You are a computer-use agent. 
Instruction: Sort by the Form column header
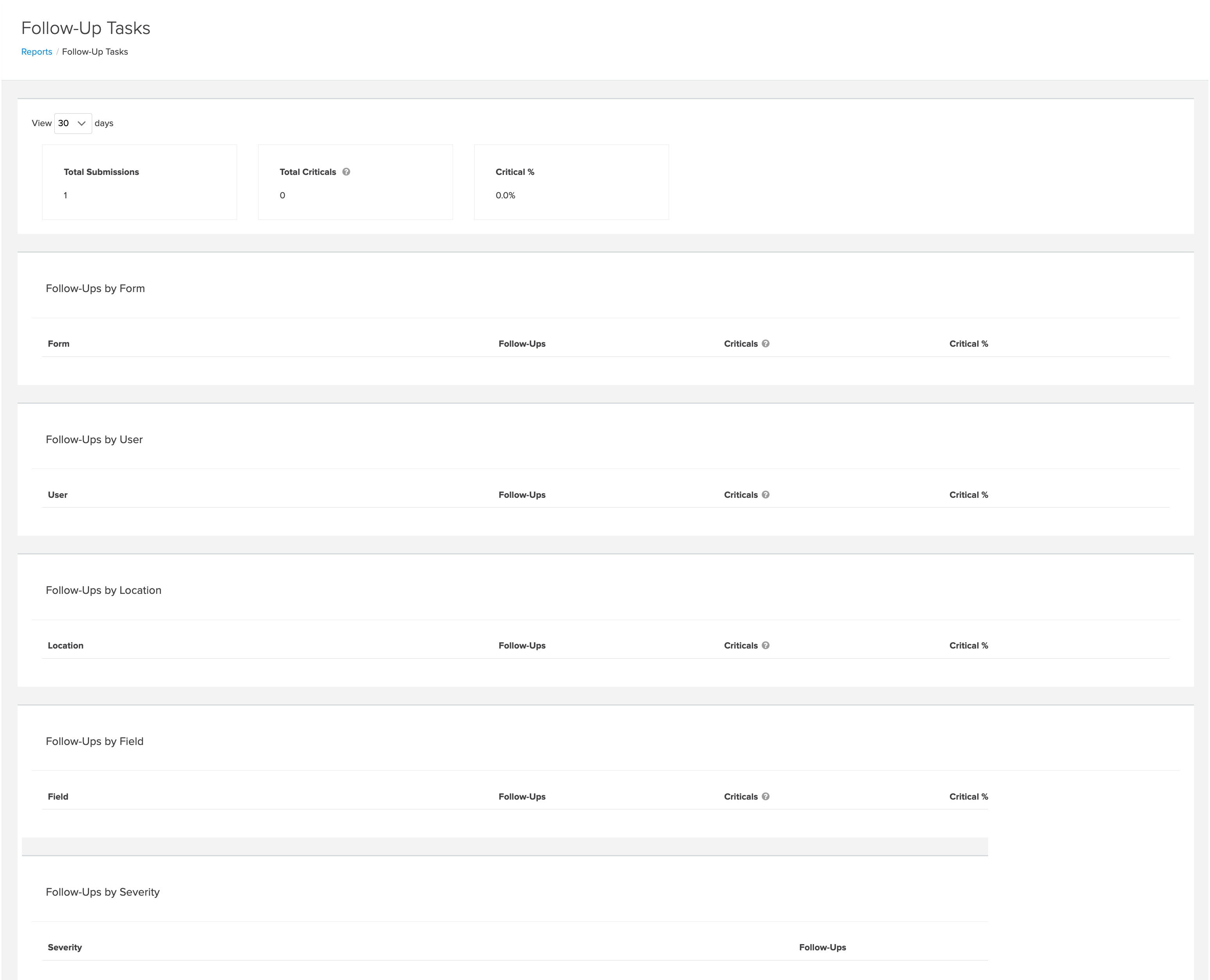[x=59, y=344]
